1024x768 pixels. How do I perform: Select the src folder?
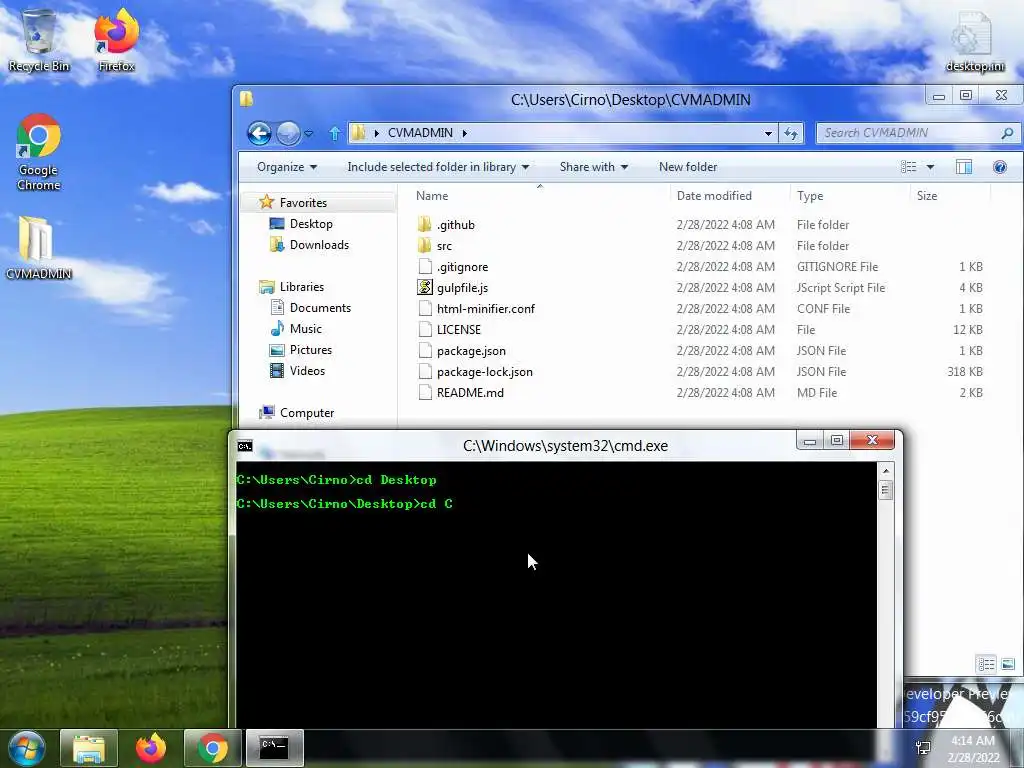(x=444, y=246)
